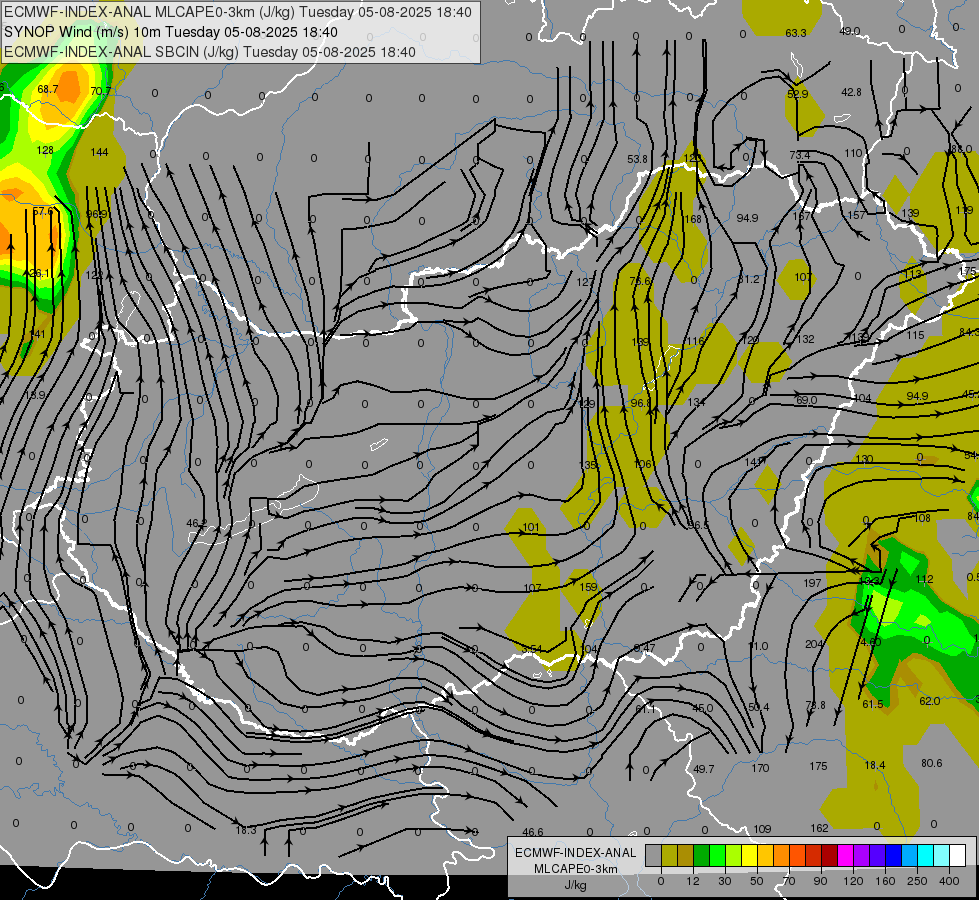
Task: Click the map value 204
Action: point(814,644)
